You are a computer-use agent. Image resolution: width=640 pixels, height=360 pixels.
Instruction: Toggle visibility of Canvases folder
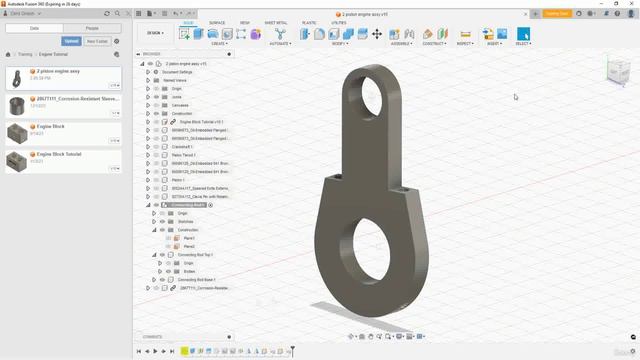156,105
